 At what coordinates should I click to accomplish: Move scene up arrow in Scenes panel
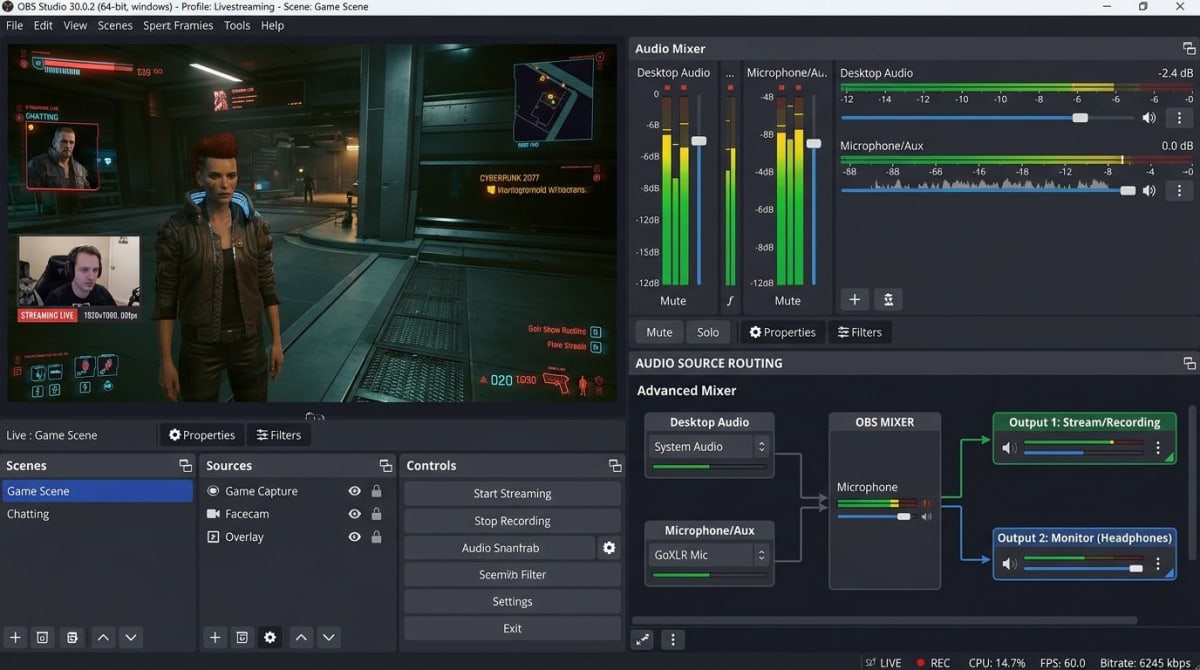[103, 637]
